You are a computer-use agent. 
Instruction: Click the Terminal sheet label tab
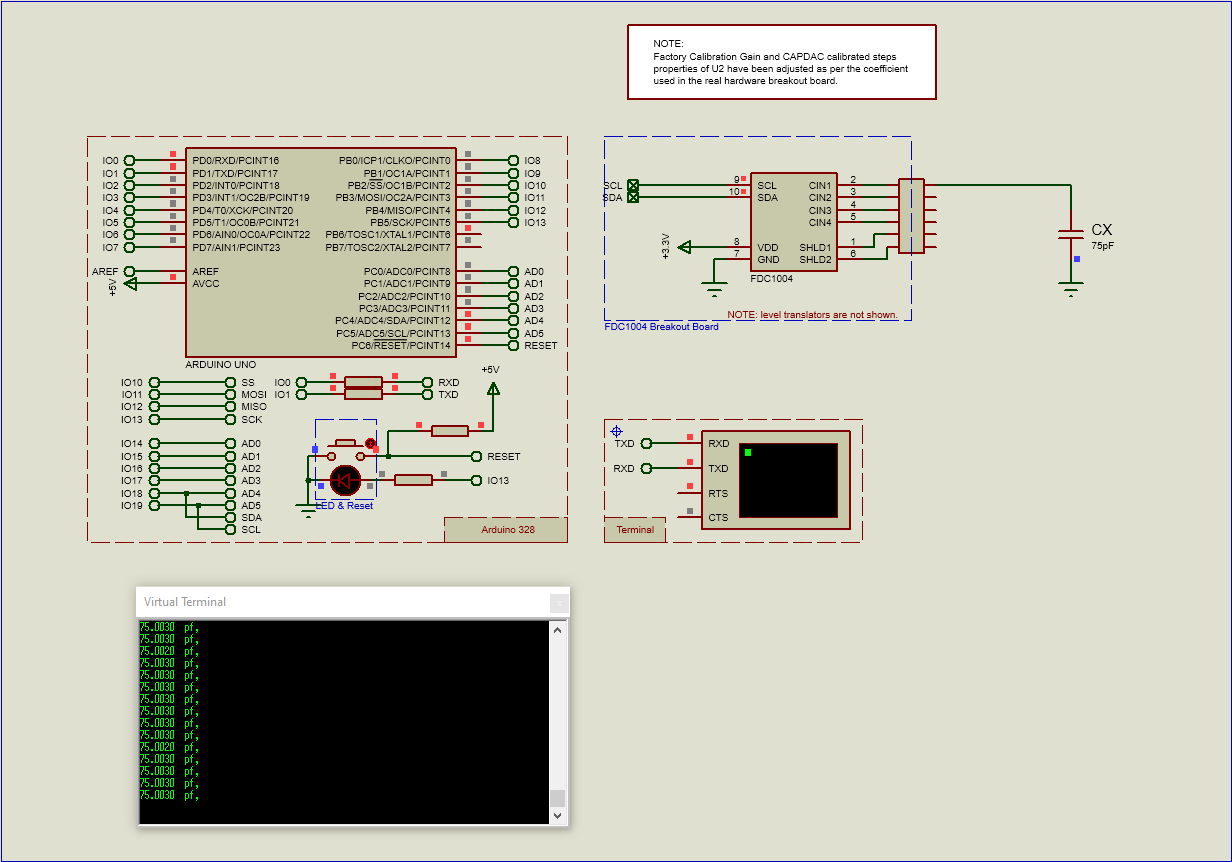pos(634,530)
